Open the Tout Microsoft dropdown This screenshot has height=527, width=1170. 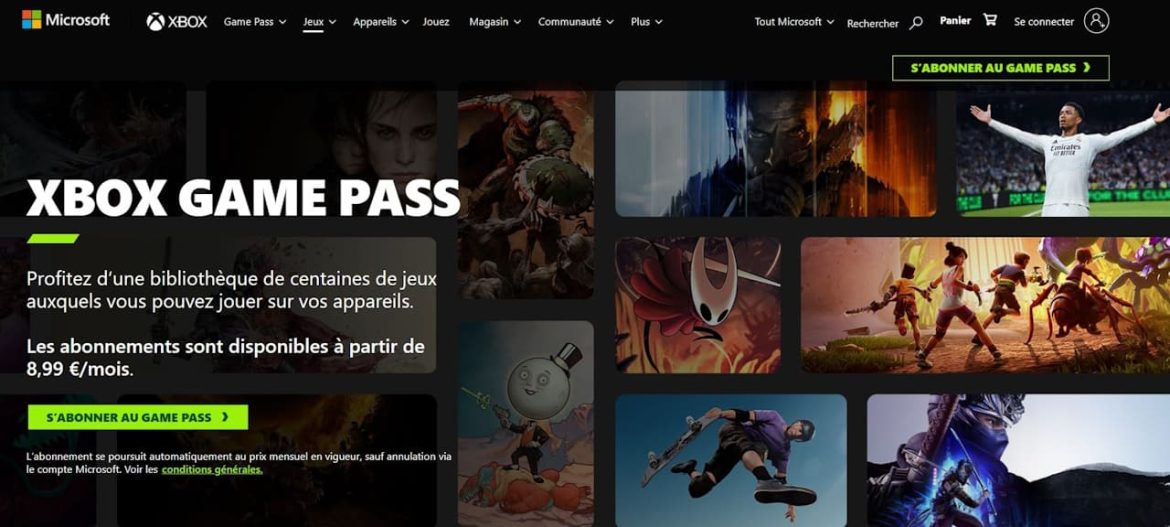(794, 22)
